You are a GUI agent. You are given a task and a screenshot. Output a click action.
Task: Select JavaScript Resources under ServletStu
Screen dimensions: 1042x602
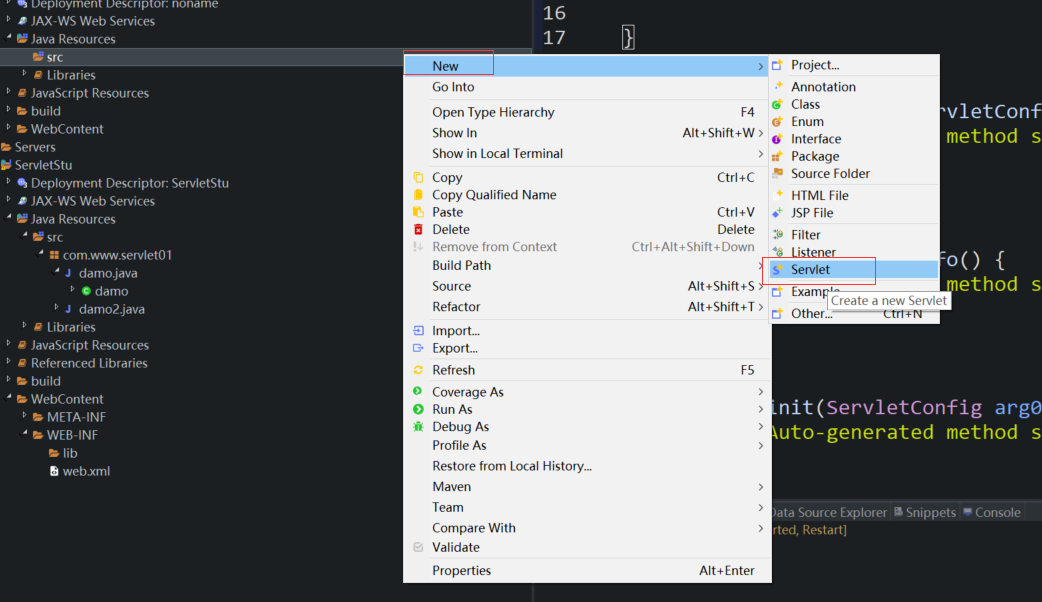pos(90,345)
